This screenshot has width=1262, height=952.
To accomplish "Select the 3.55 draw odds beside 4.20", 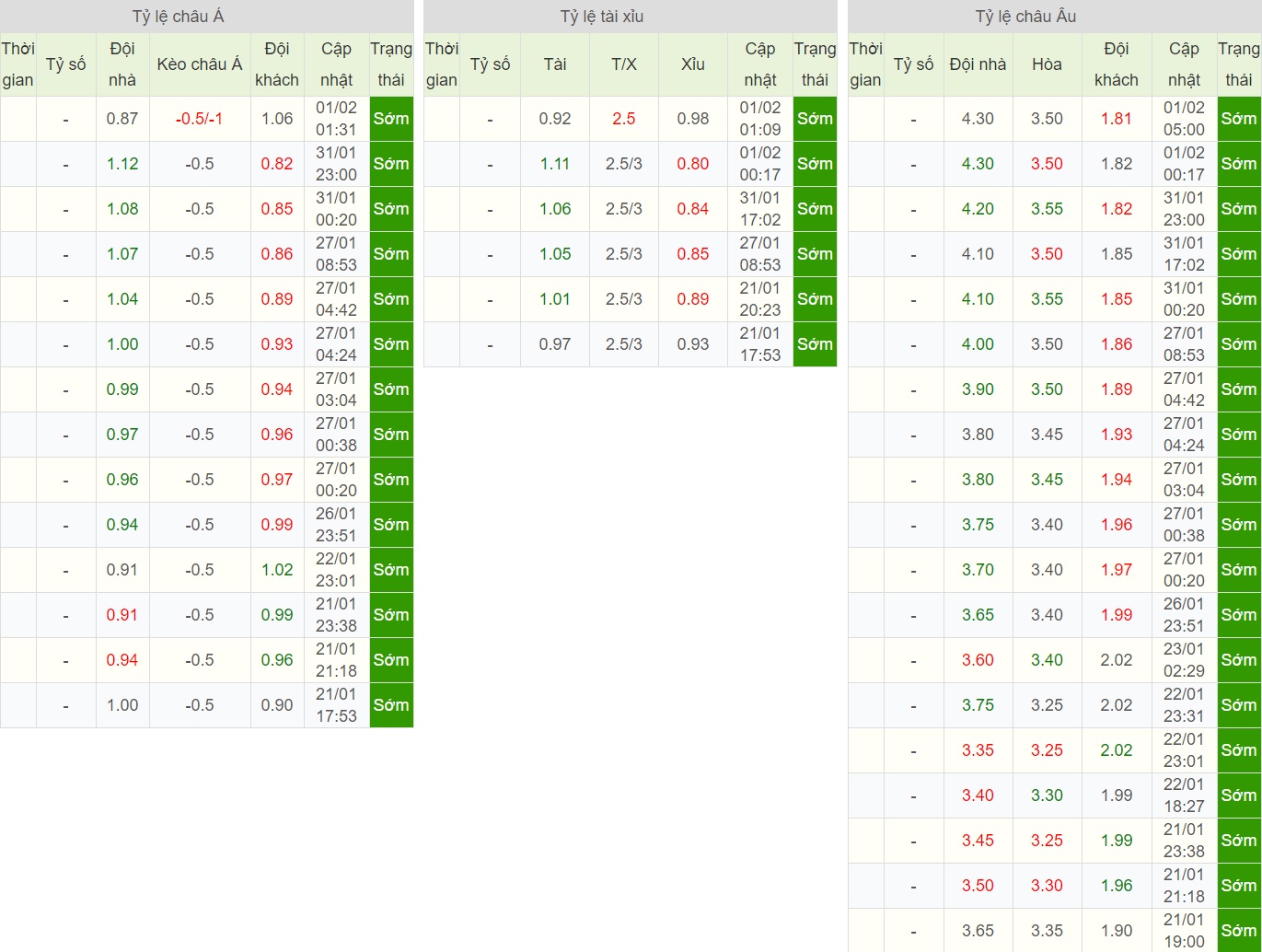I will (1047, 209).
